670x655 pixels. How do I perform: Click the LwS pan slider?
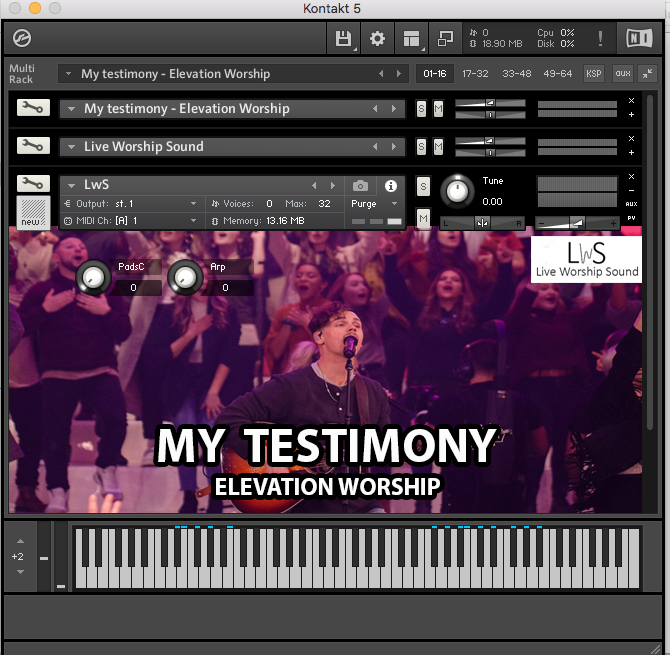(x=482, y=223)
